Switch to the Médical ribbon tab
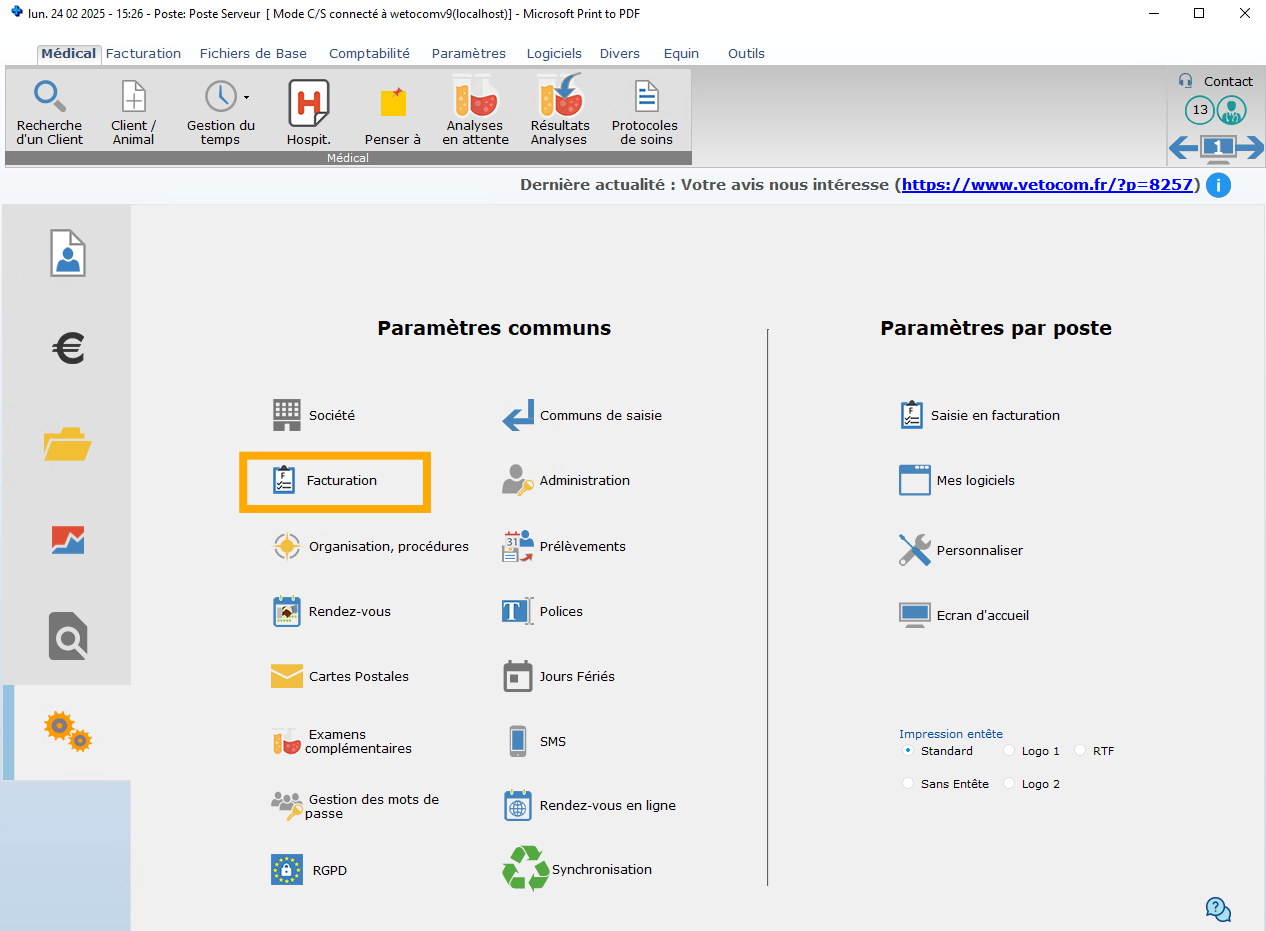The height and width of the screenshot is (931, 1266). coord(69,54)
